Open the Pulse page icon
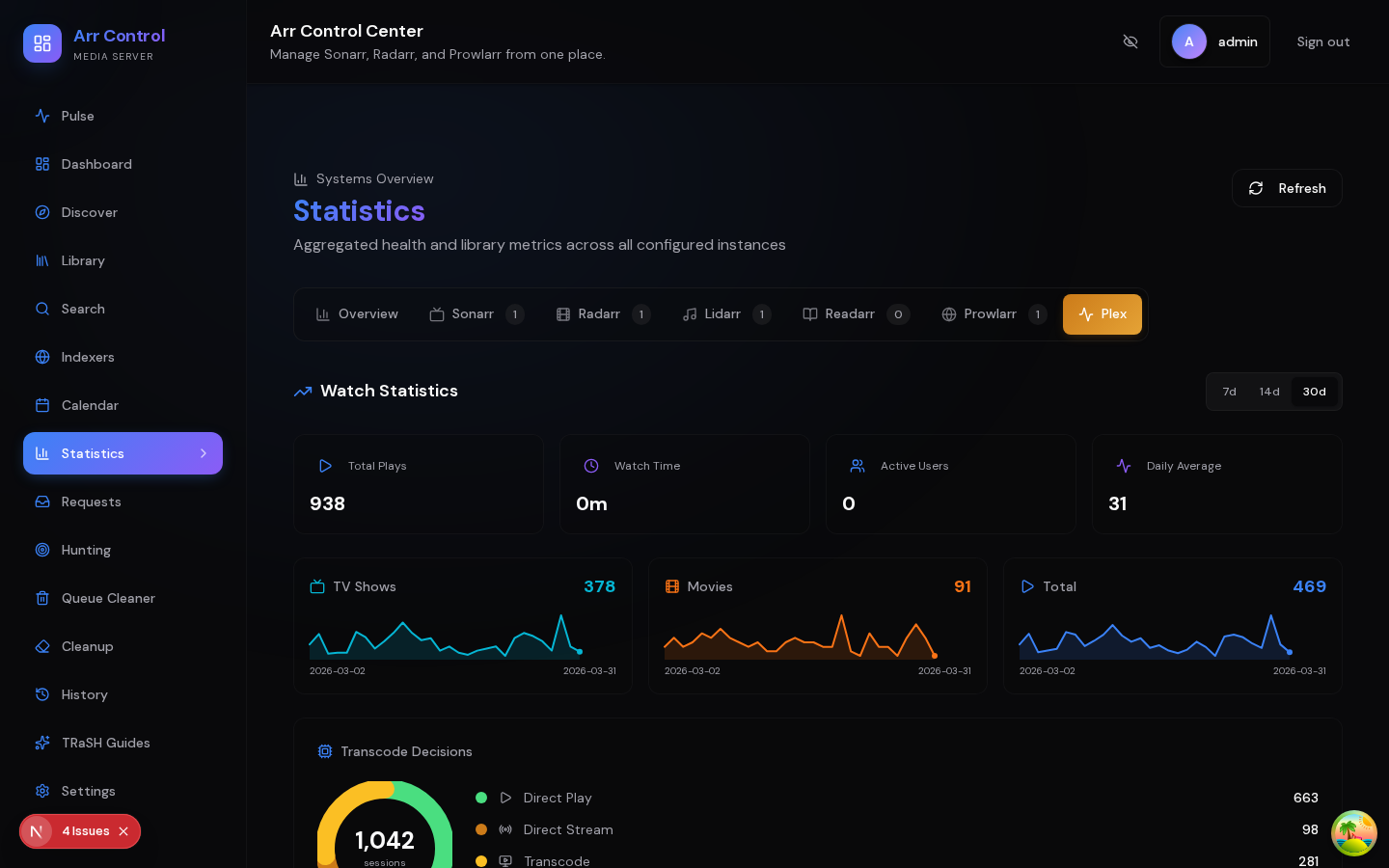This screenshot has height=868, width=1389. [42, 116]
